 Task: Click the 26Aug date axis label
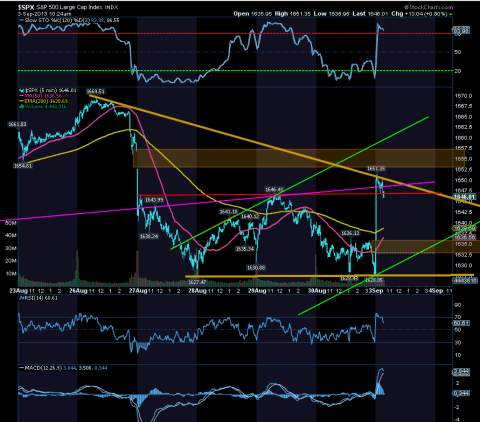[78, 291]
